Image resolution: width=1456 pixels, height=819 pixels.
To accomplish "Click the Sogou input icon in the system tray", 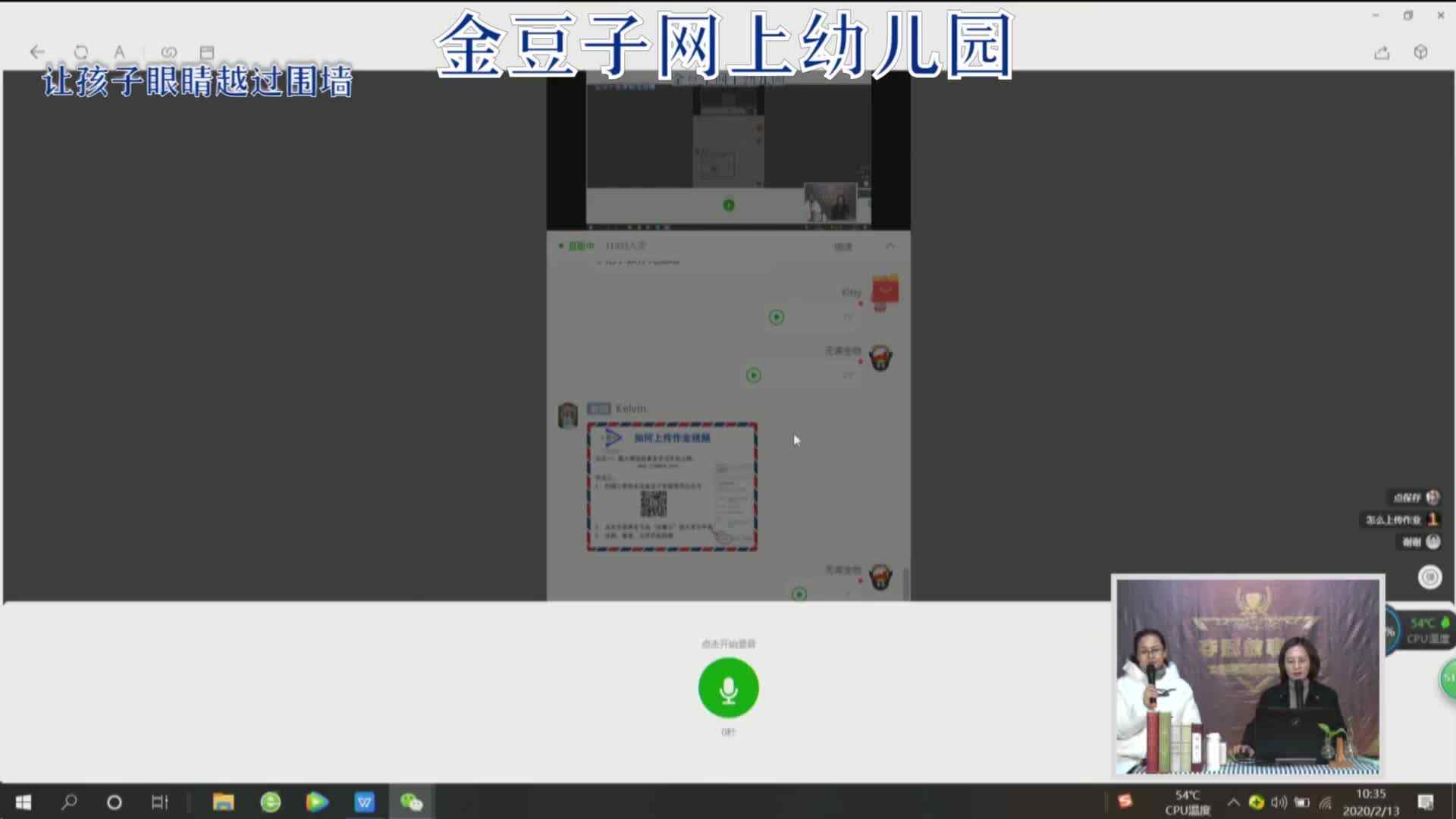I will (x=1125, y=800).
